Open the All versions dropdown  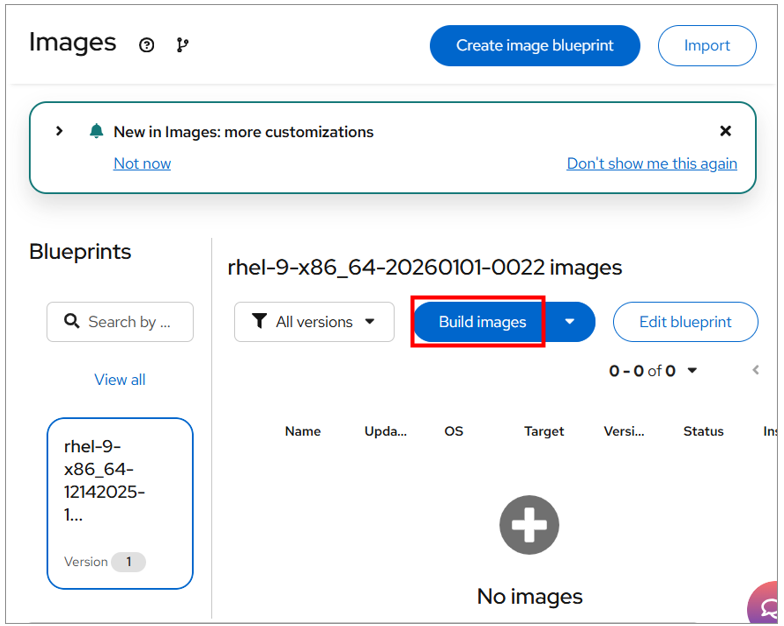click(314, 322)
